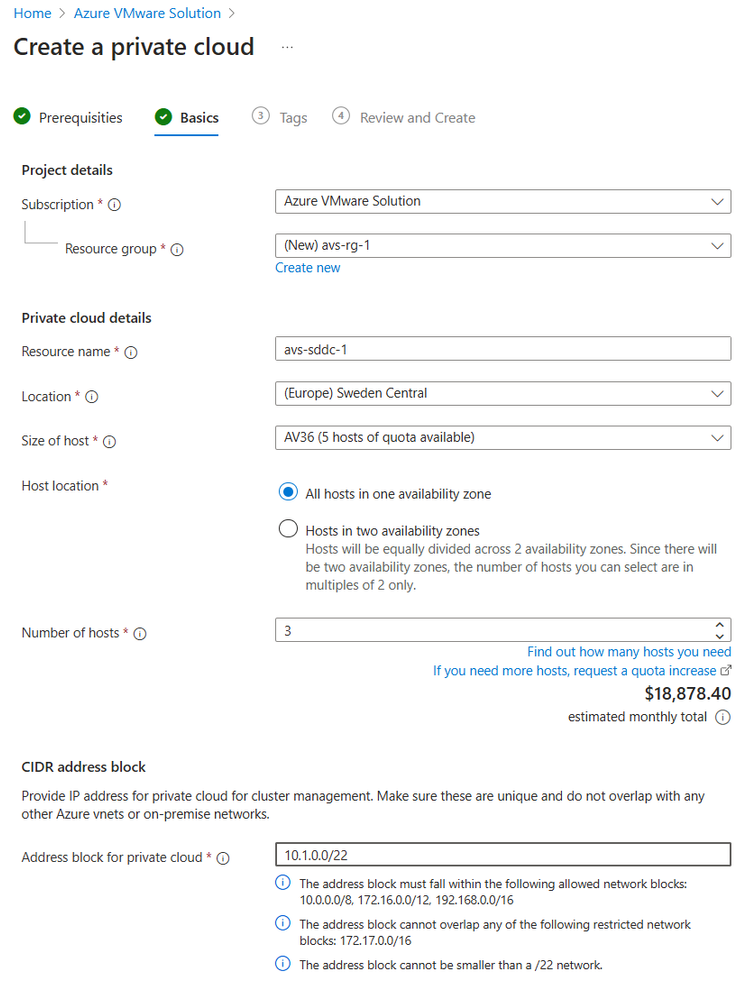Open the Location dropdown showing Sweden Central

(503, 393)
